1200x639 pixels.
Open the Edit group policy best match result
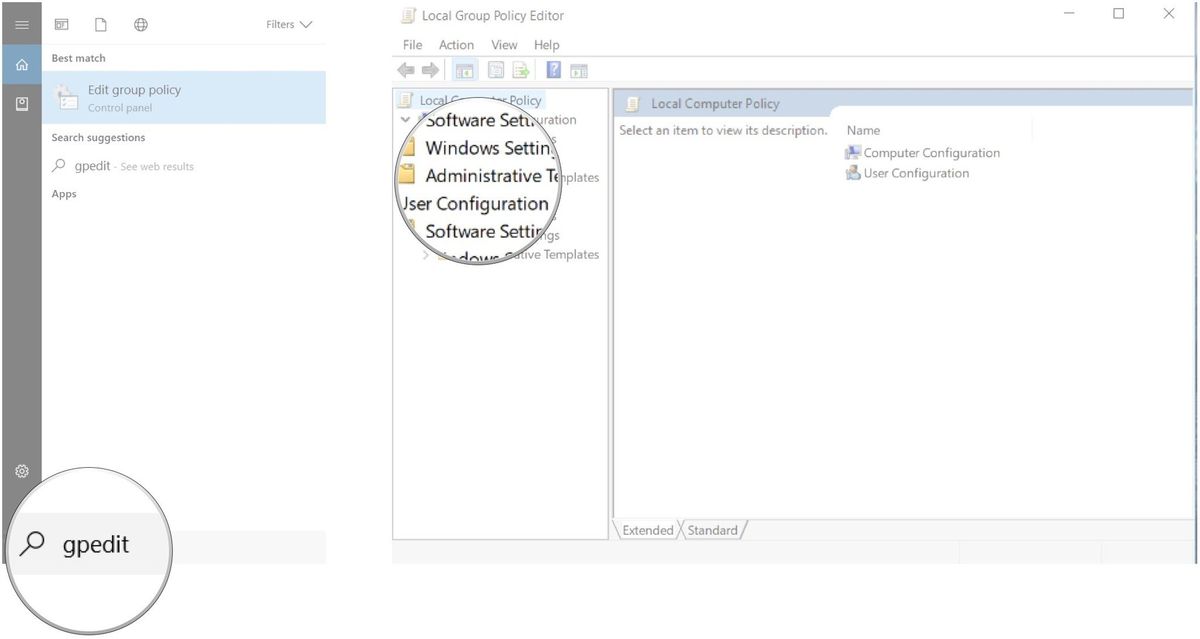[184, 97]
